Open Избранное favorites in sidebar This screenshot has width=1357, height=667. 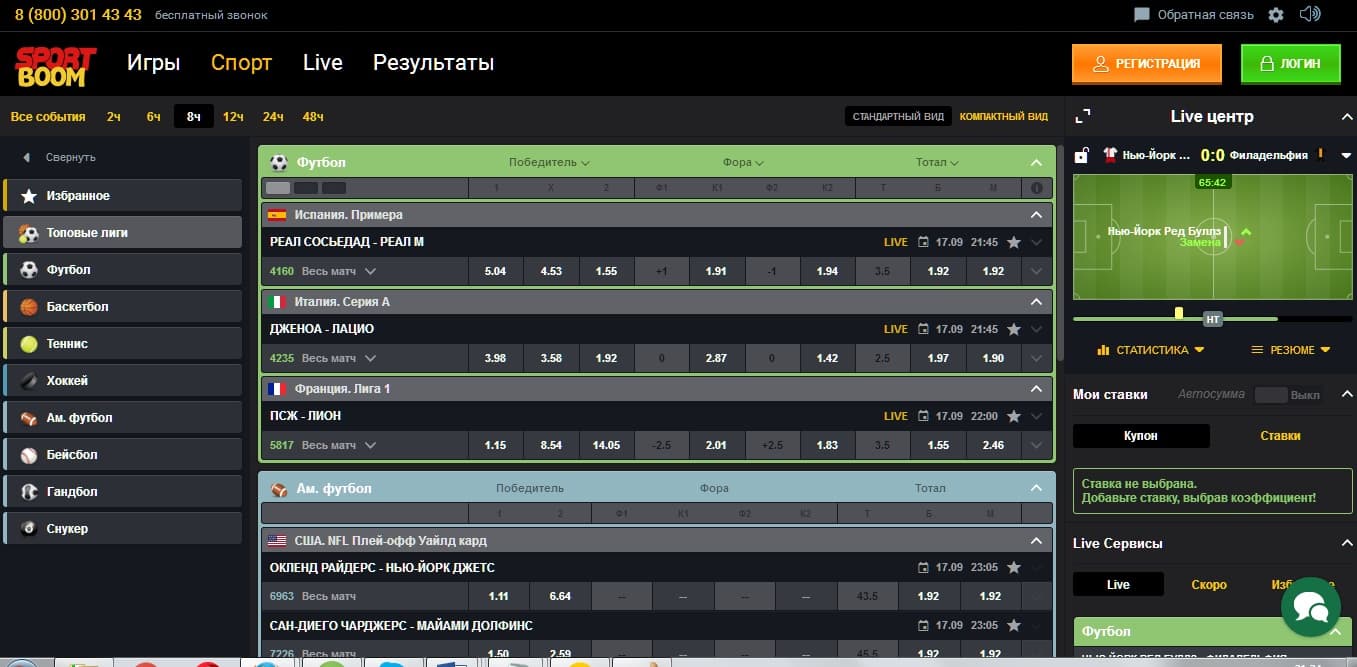[x=123, y=196]
